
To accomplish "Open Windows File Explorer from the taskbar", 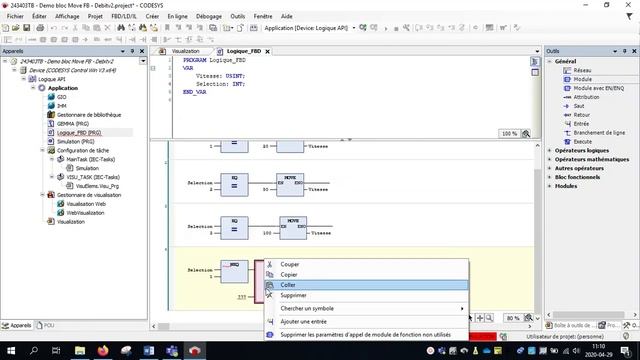I will (80, 351).
